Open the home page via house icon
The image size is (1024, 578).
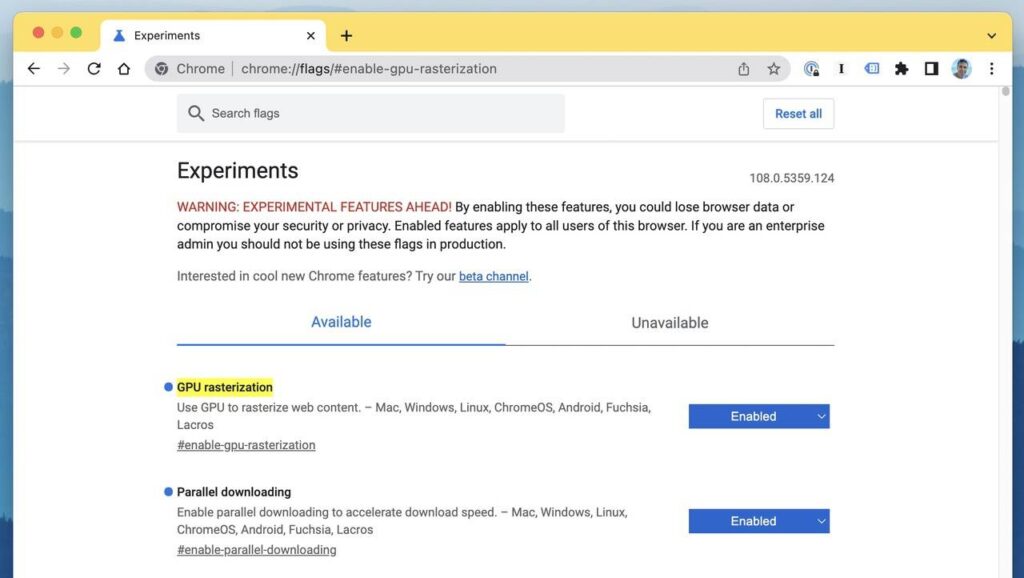pos(124,69)
